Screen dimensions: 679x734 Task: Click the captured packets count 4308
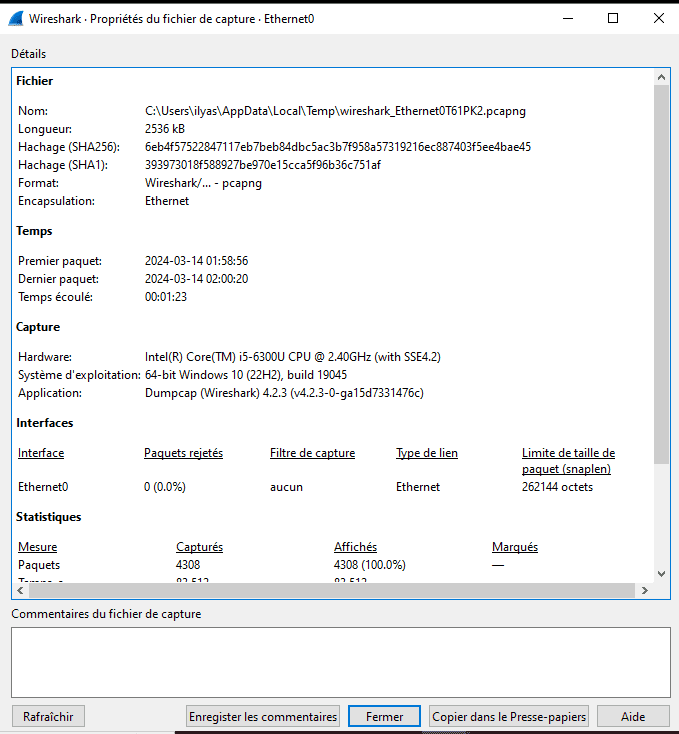coord(188,565)
